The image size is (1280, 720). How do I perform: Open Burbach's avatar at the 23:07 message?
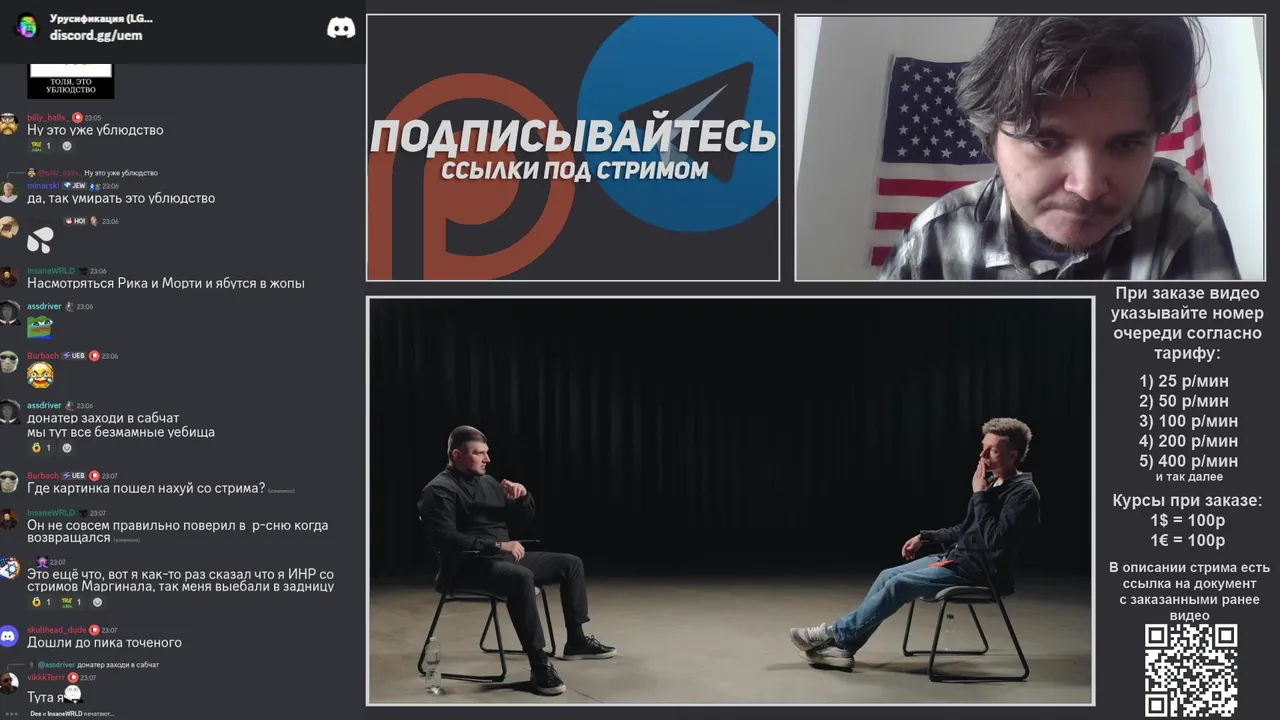coord(9,482)
